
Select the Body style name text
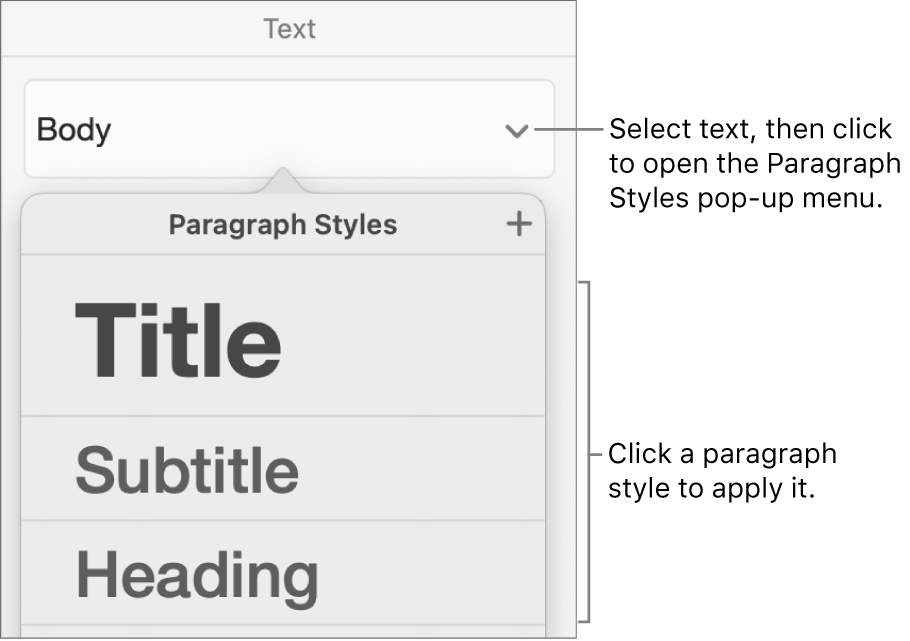tap(72, 129)
